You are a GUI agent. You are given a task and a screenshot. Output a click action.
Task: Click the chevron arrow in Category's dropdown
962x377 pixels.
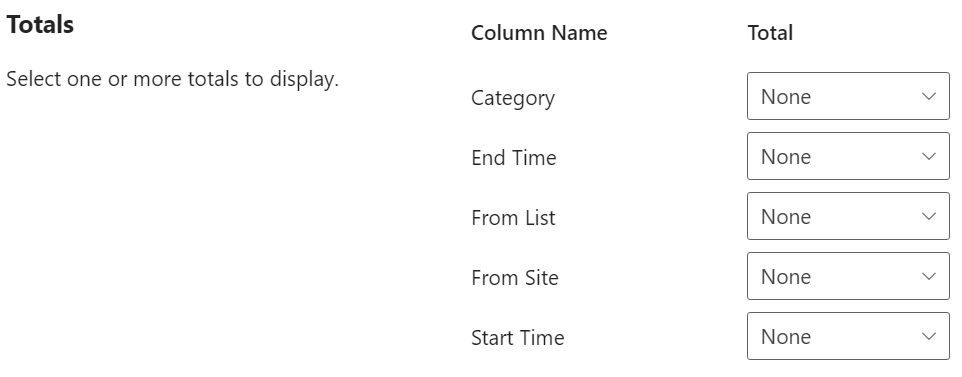(929, 96)
